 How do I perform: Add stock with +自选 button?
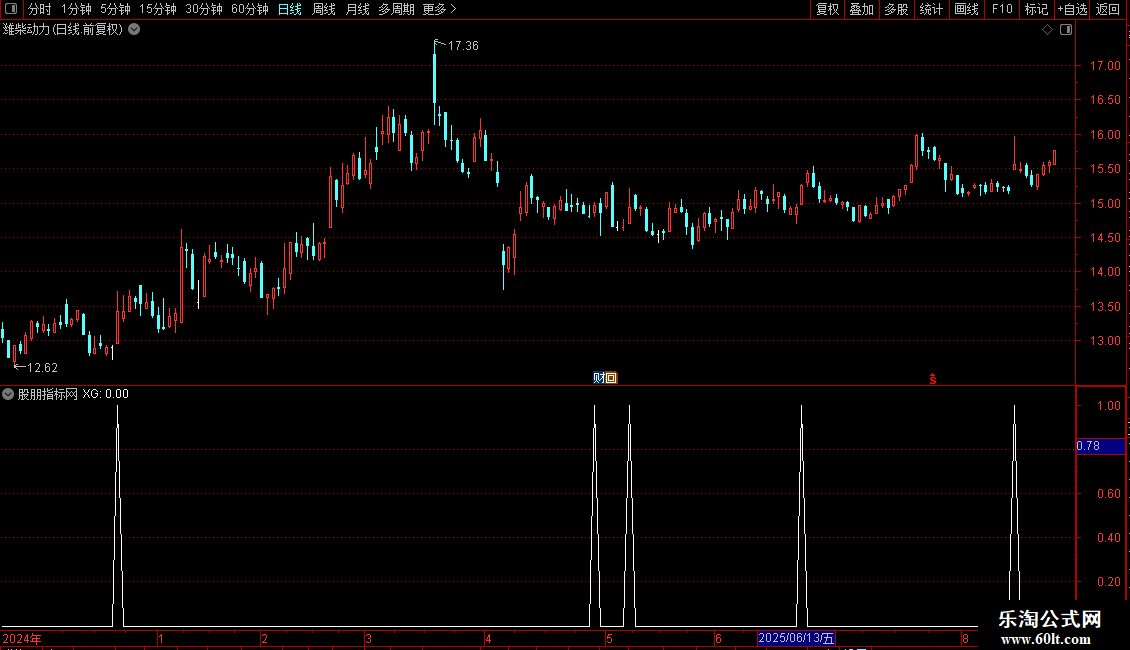[1072, 9]
